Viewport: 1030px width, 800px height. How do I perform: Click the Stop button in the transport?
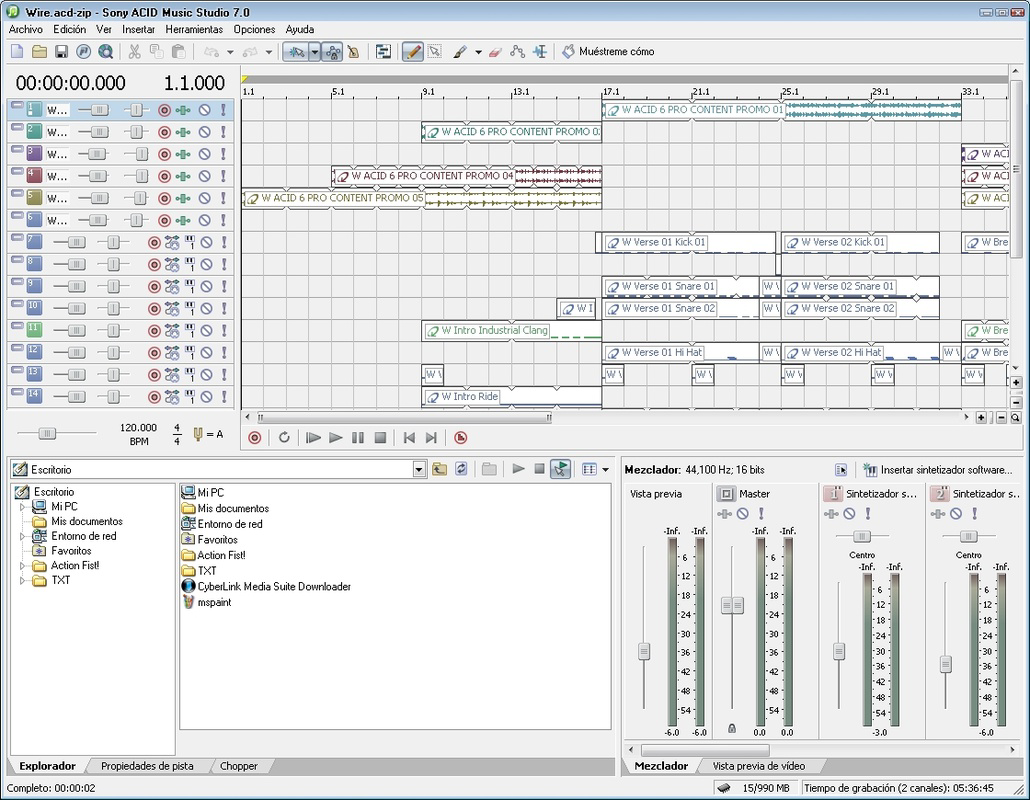380,437
